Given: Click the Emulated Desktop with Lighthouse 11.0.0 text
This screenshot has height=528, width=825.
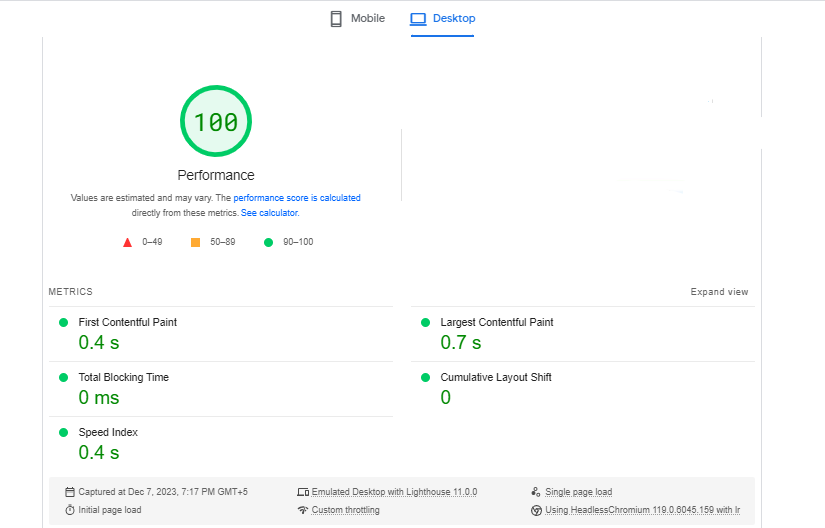Looking at the screenshot, I should point(394,492).
